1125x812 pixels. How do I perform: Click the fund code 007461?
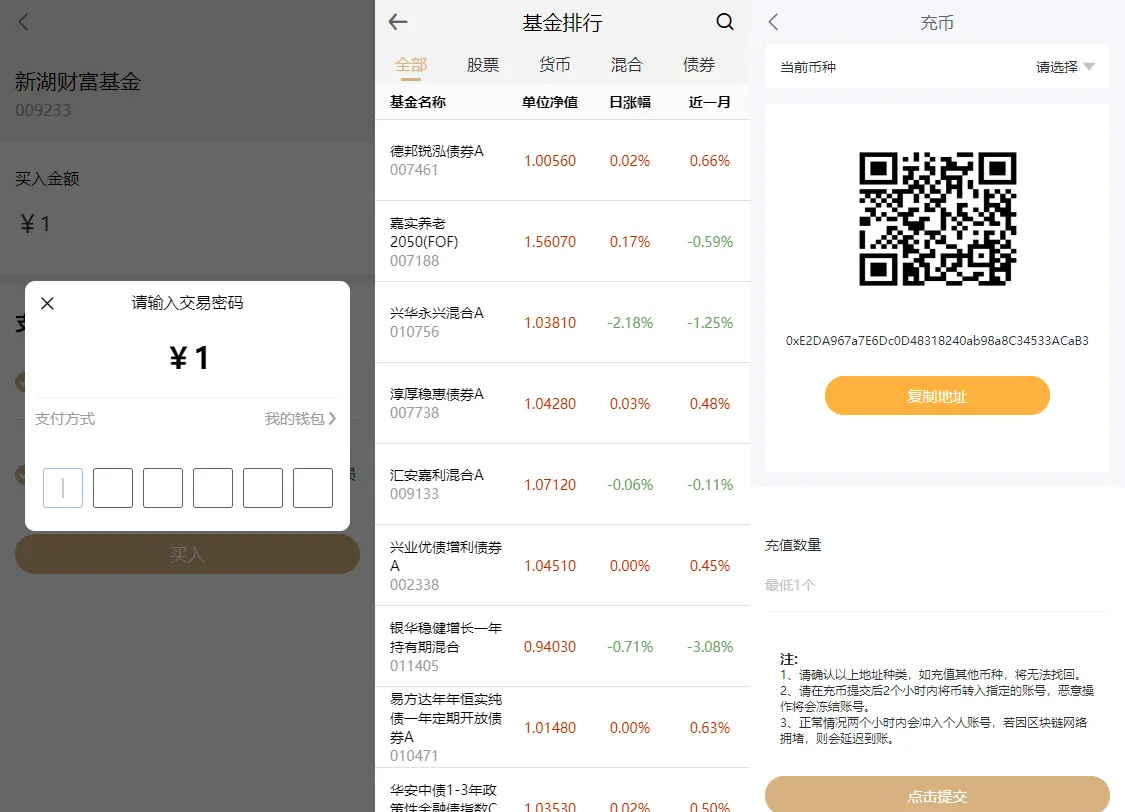point(414,170)
